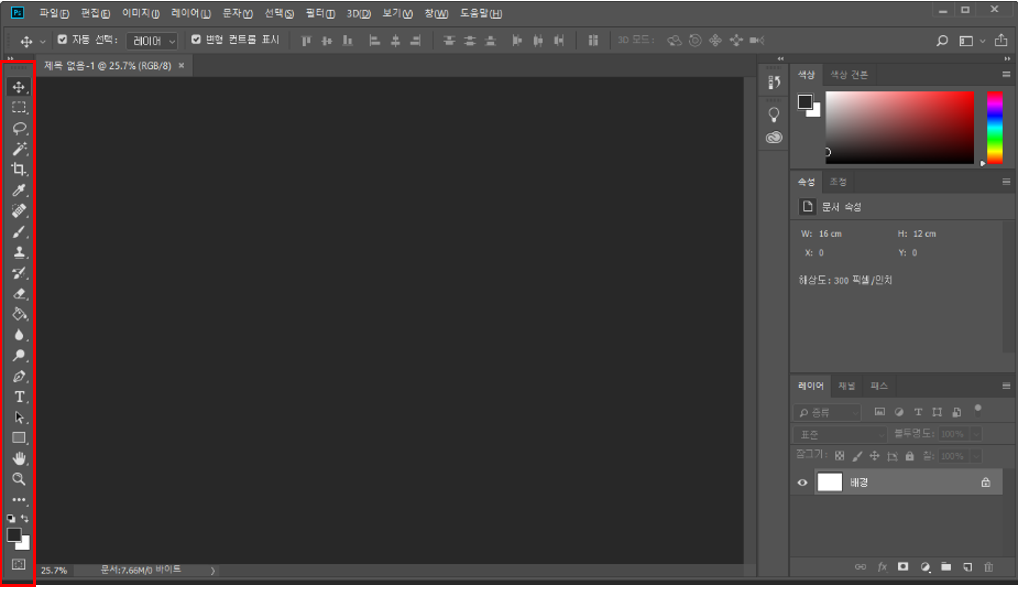
Task: Open the Learn lightbulb panel icon
Action: click(773, 115)
